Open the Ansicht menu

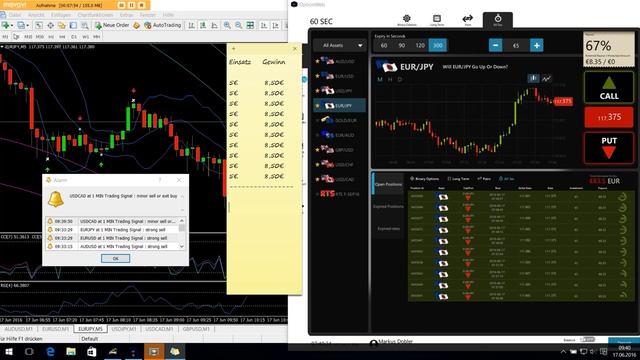point(36,15)
